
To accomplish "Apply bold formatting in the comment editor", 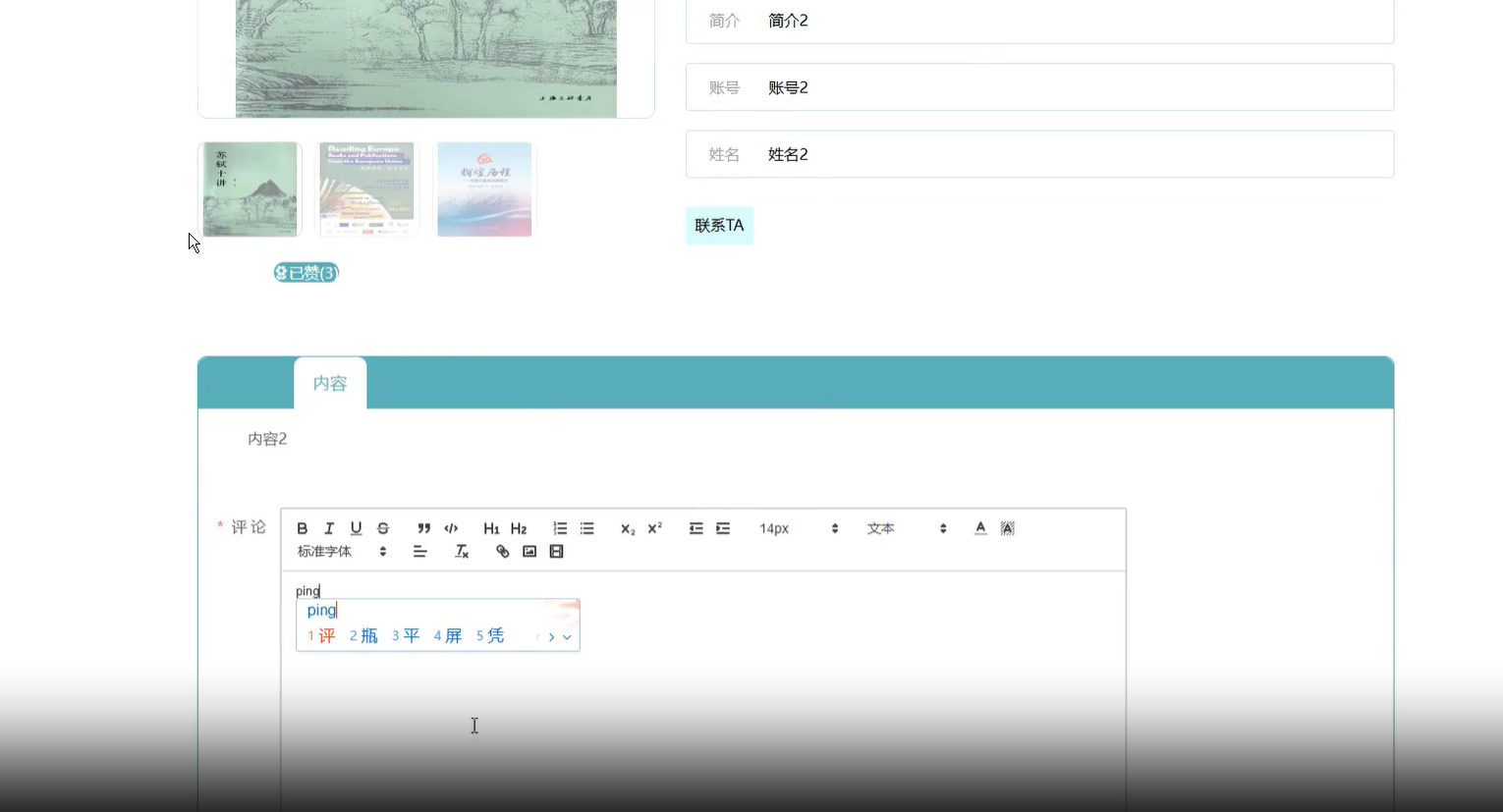I will tap(302, 528).
